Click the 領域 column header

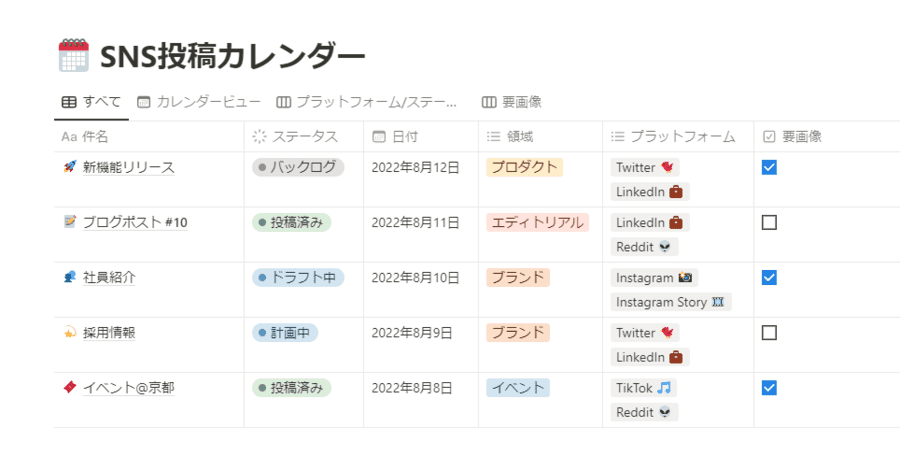pos(541,137)
